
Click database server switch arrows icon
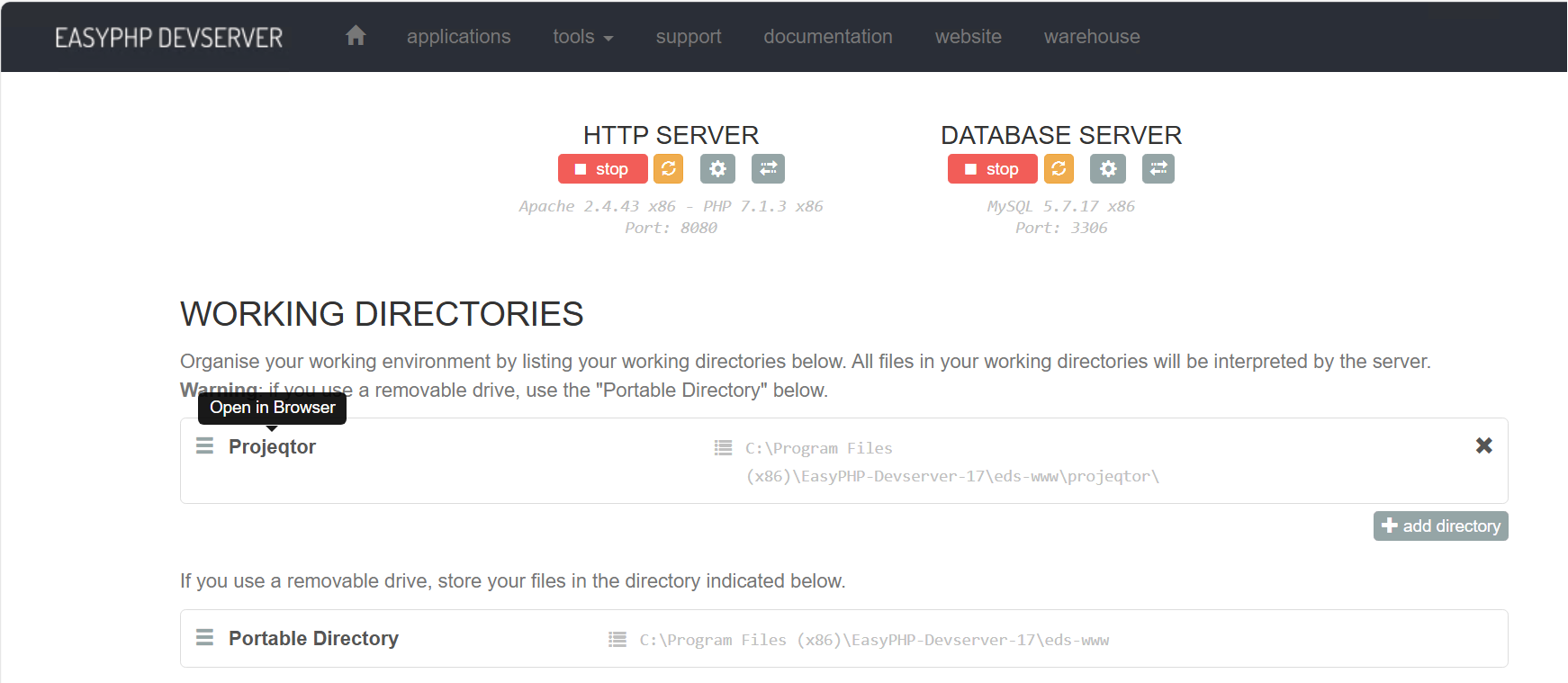(1158, 169)
